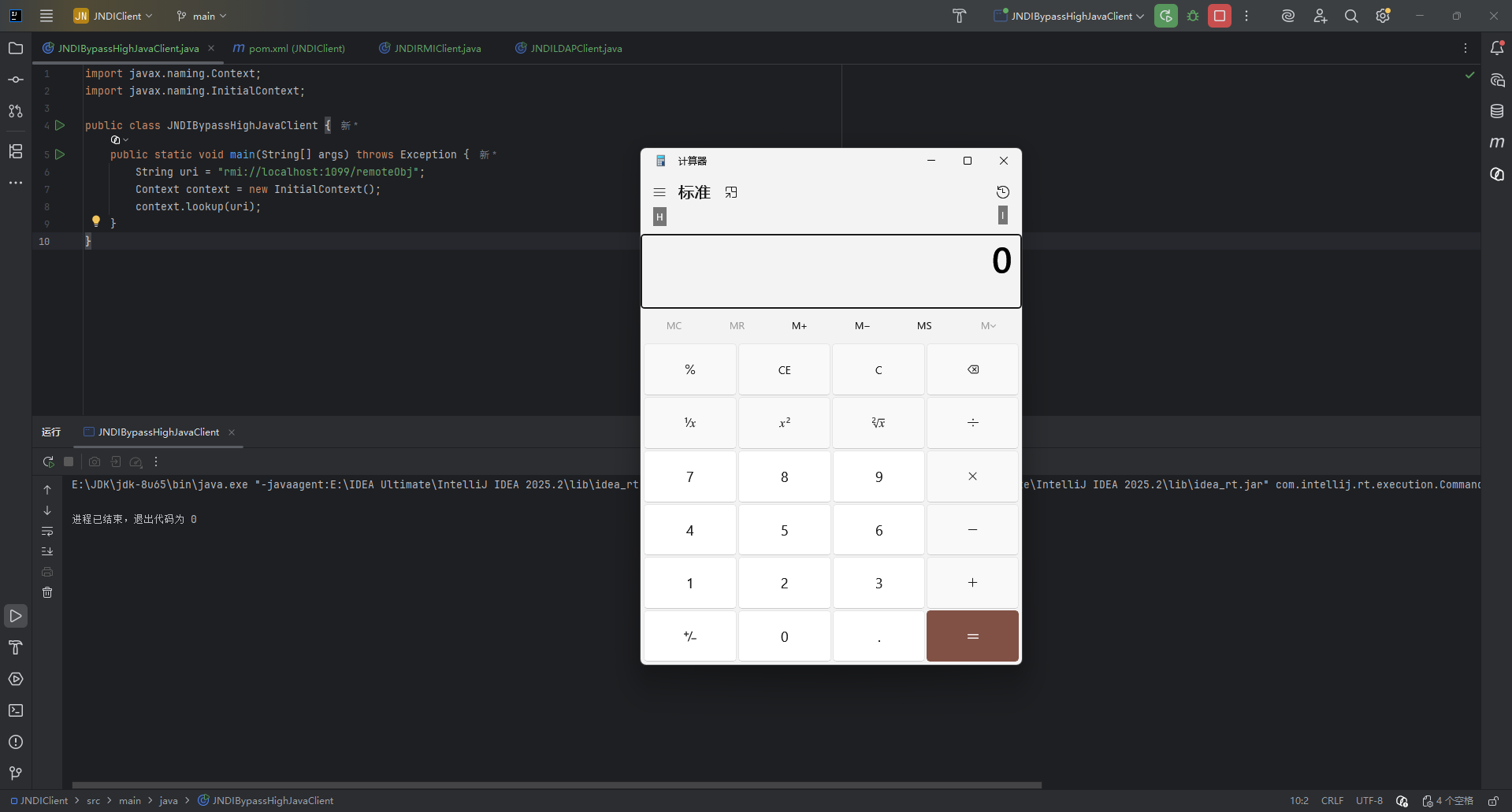Stop the running process with the red Stop button
This screenshot has height=812, width=1512.
click(1220, 16)
